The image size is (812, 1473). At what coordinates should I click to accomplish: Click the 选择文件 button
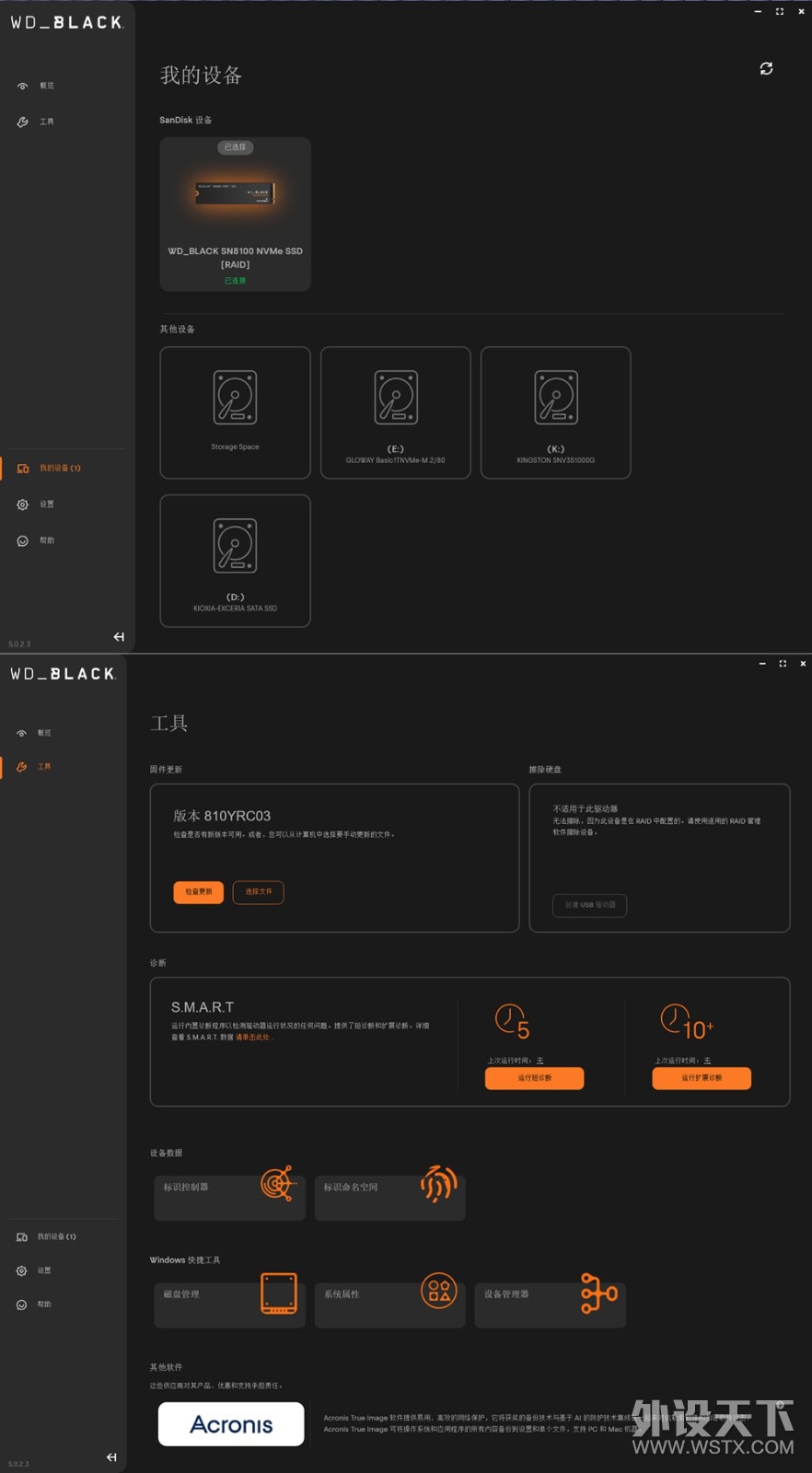pos(259,892)
